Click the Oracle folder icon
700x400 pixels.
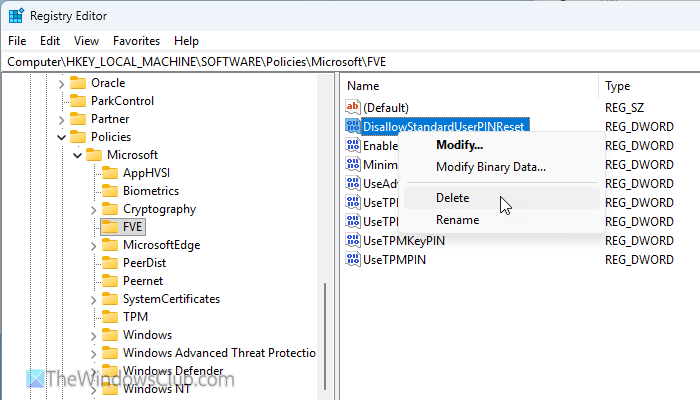click(x=78, y=83)
